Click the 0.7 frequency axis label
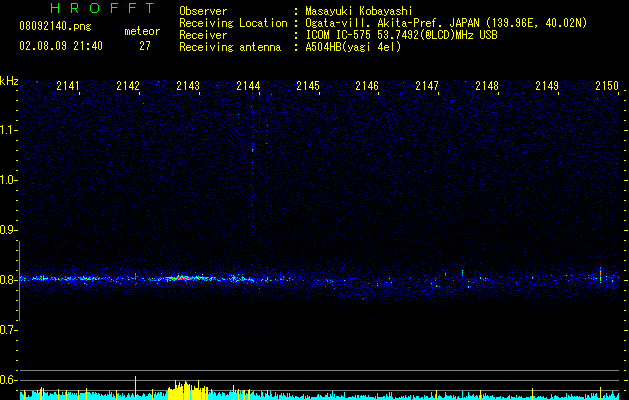 (x=9, y=330)
